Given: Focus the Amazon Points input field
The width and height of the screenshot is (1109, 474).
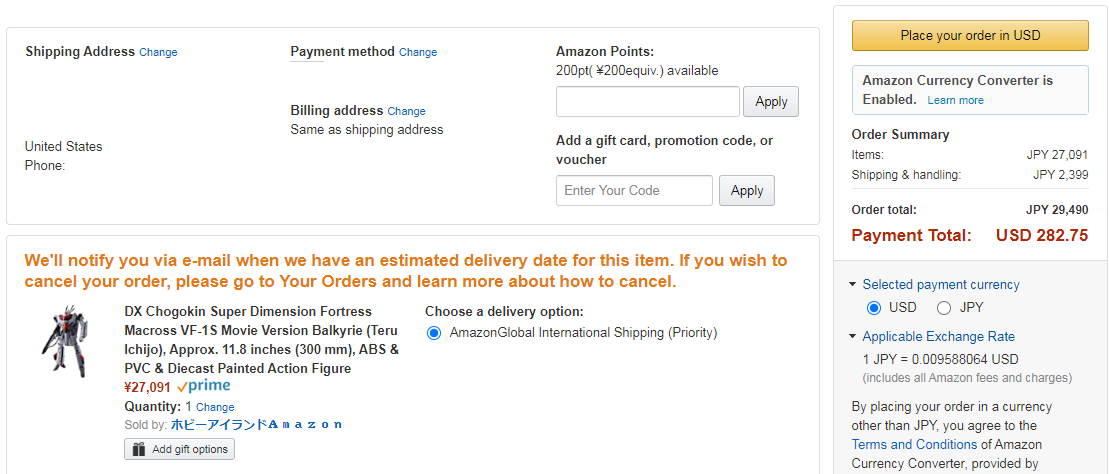Looking at the screenshot, I should (x=647, y=102).
